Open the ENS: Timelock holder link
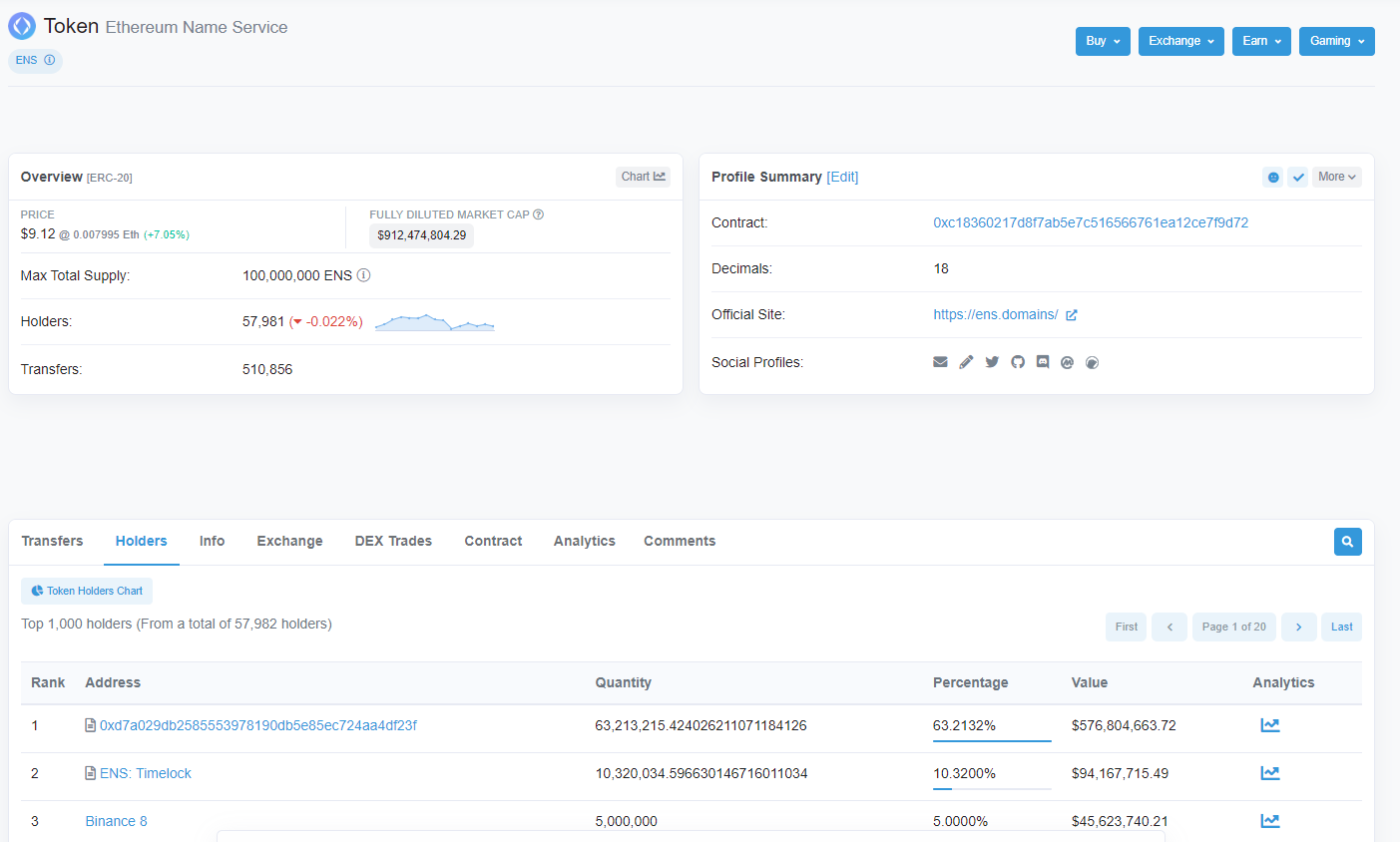The width and height of the screenshot is (1400, 842). coord(146,773)
